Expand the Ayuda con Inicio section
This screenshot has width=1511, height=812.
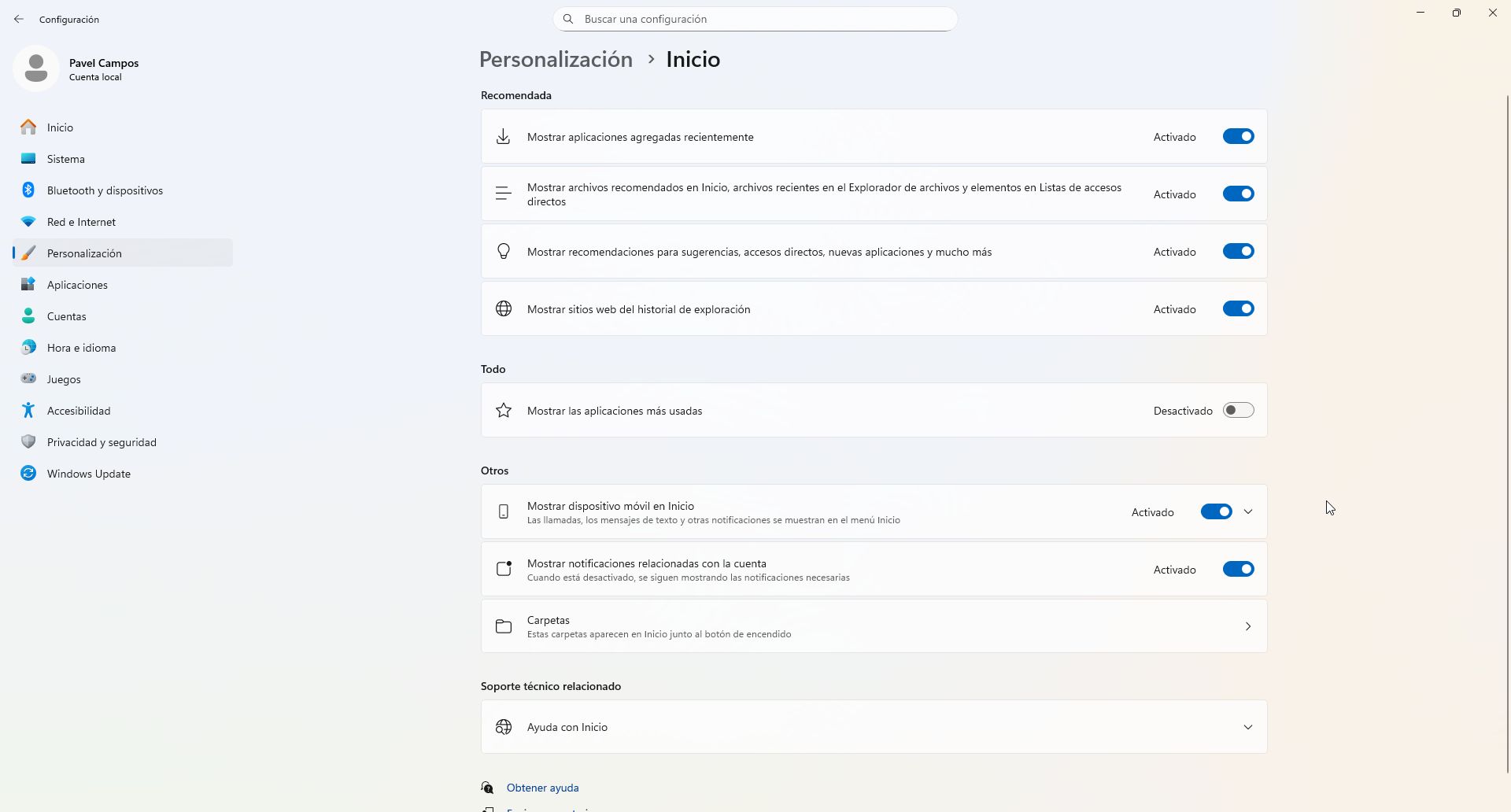point(1248,727)
